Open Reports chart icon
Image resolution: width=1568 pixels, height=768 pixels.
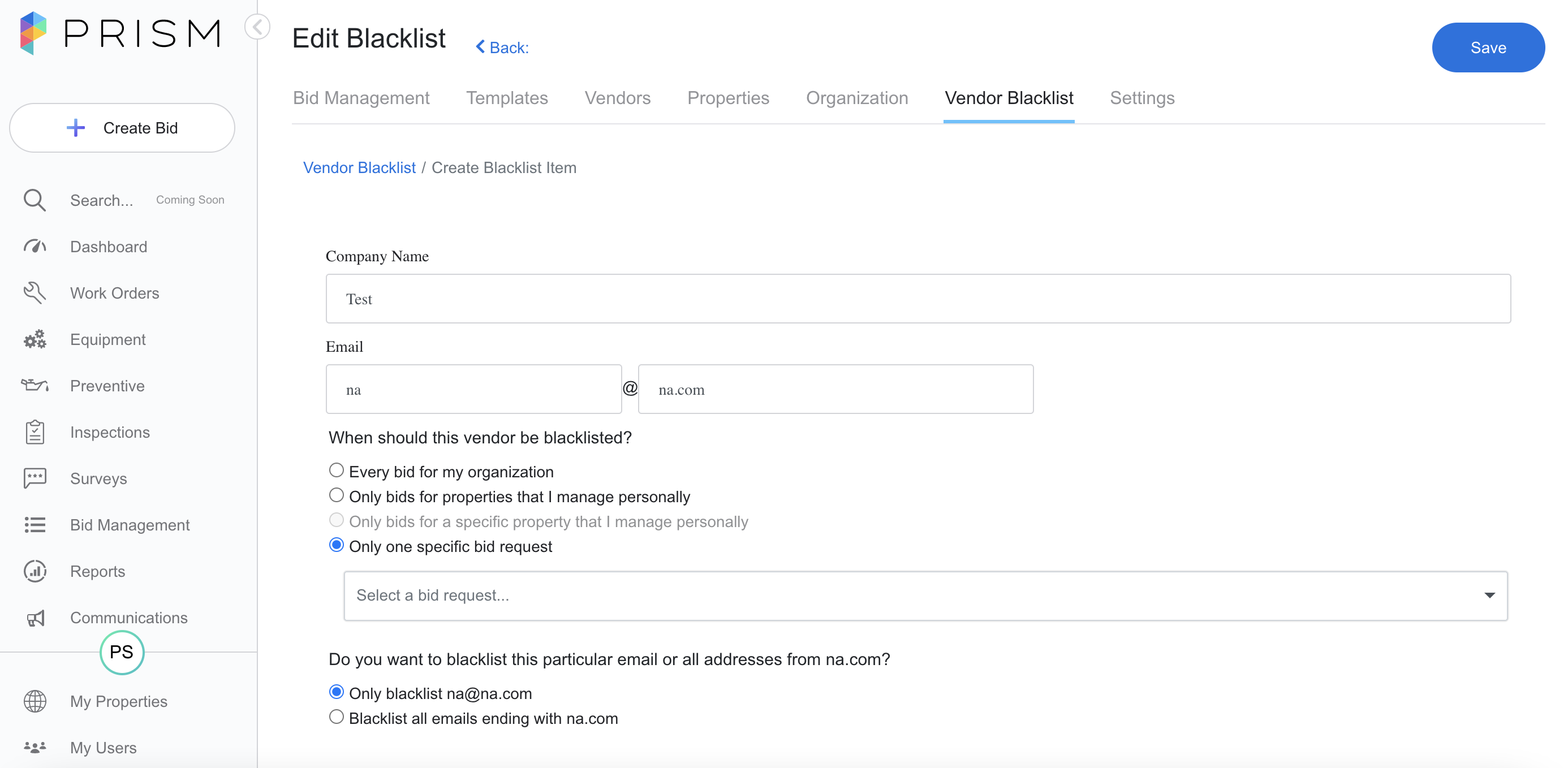(x=35, y=571)
